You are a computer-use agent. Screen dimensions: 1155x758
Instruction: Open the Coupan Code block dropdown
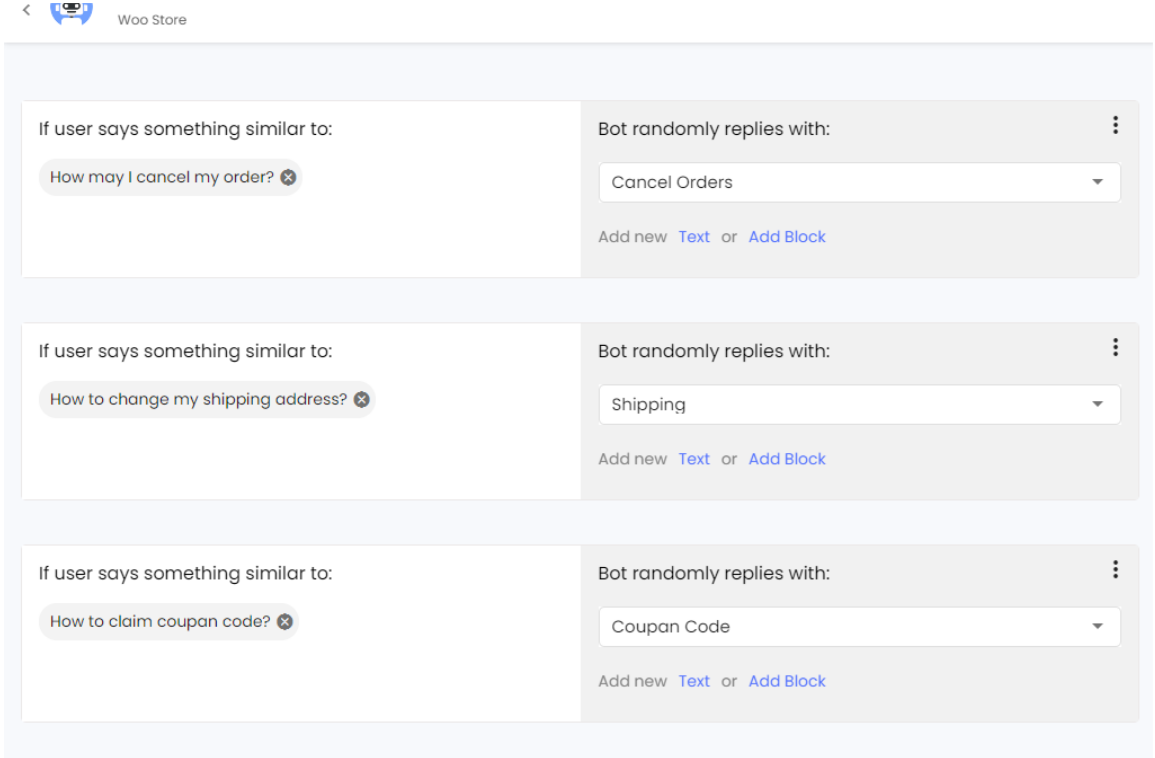click(x=859, y=627)
